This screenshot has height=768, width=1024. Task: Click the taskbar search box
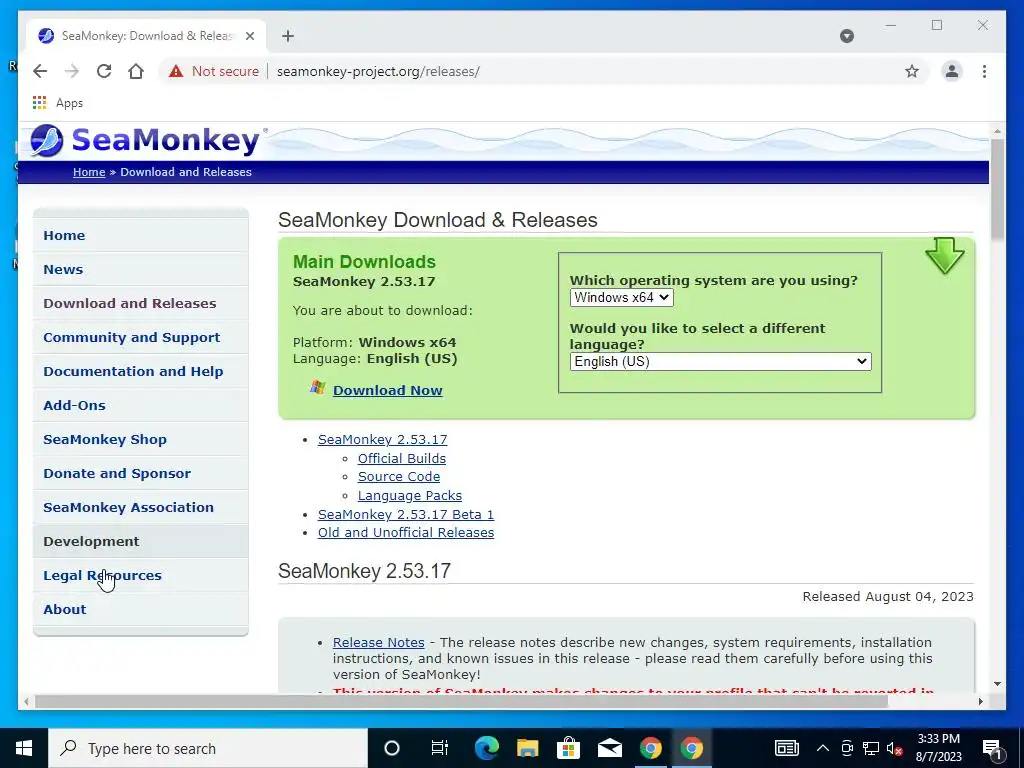(208, 748)
